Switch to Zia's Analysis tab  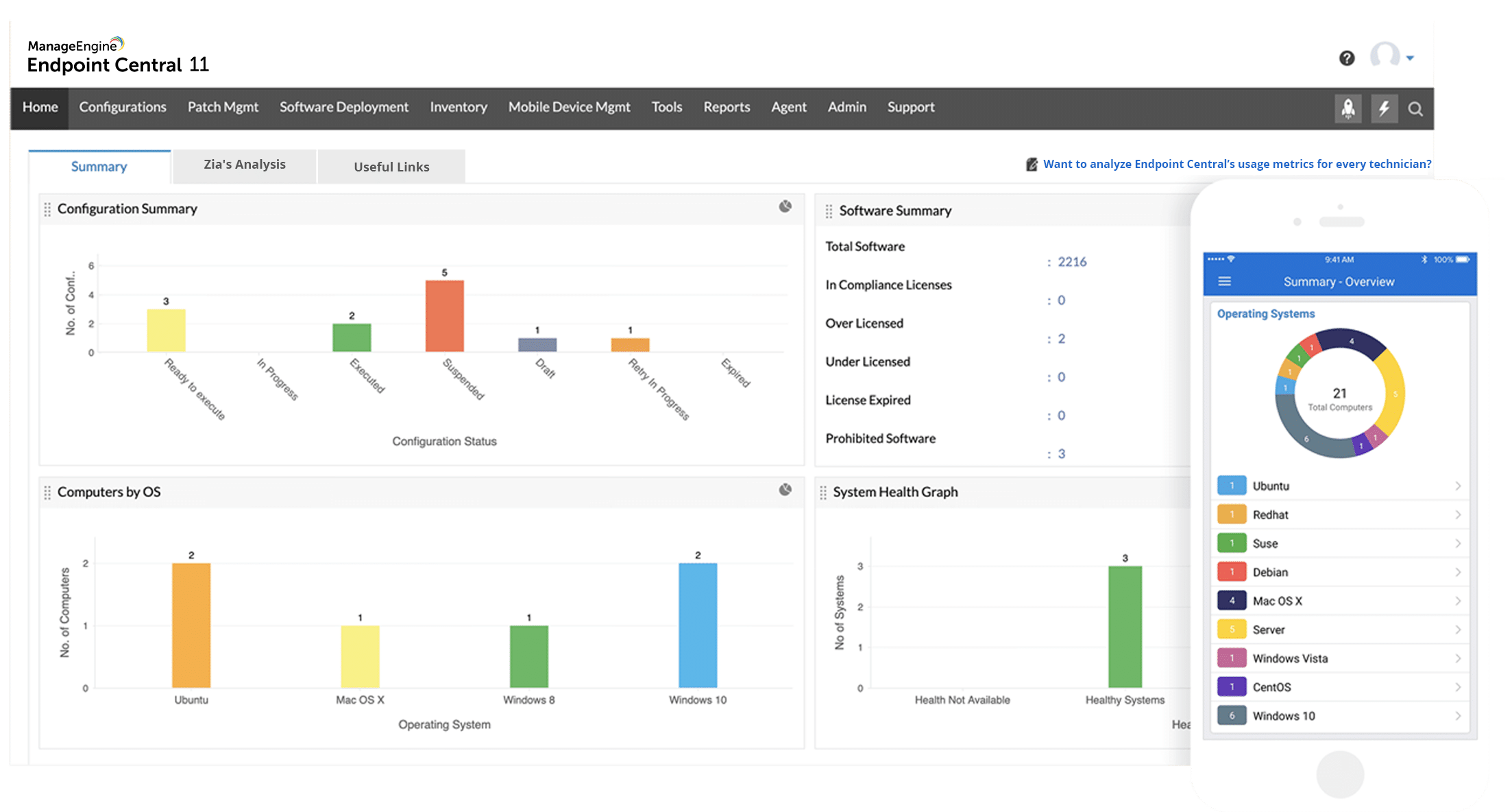click(x=245, y=165)
